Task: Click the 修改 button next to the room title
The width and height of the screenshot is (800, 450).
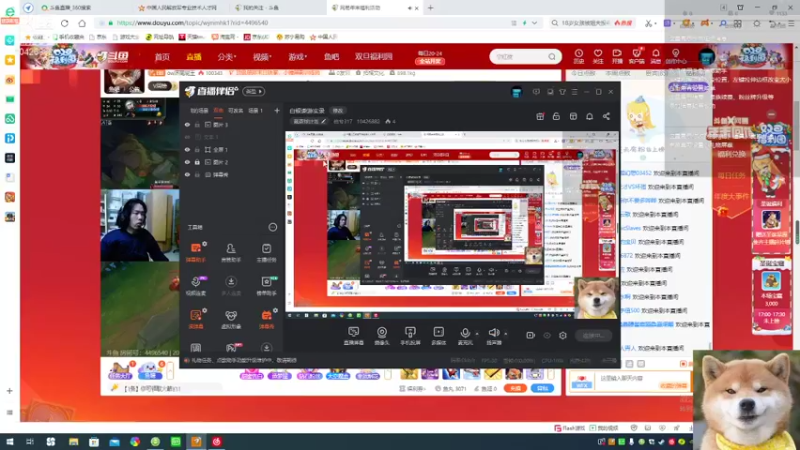Action: click(338, 110)
